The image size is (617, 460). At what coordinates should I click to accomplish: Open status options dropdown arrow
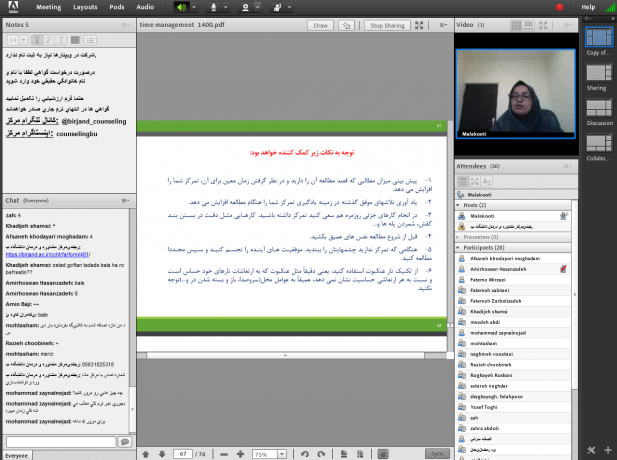(290, 7)
